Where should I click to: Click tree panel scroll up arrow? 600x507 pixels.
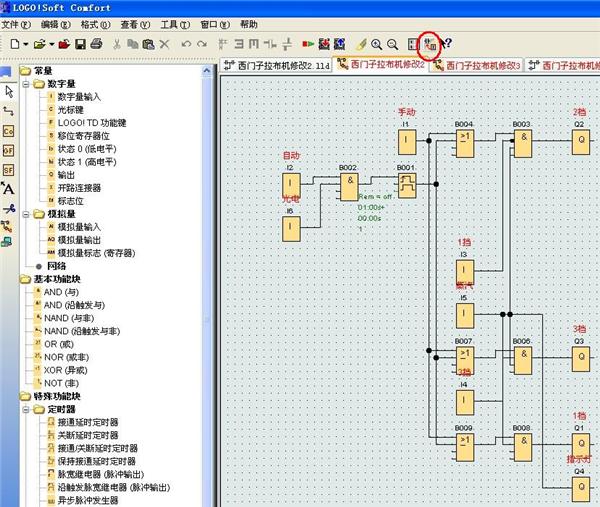tap(207, 71)
